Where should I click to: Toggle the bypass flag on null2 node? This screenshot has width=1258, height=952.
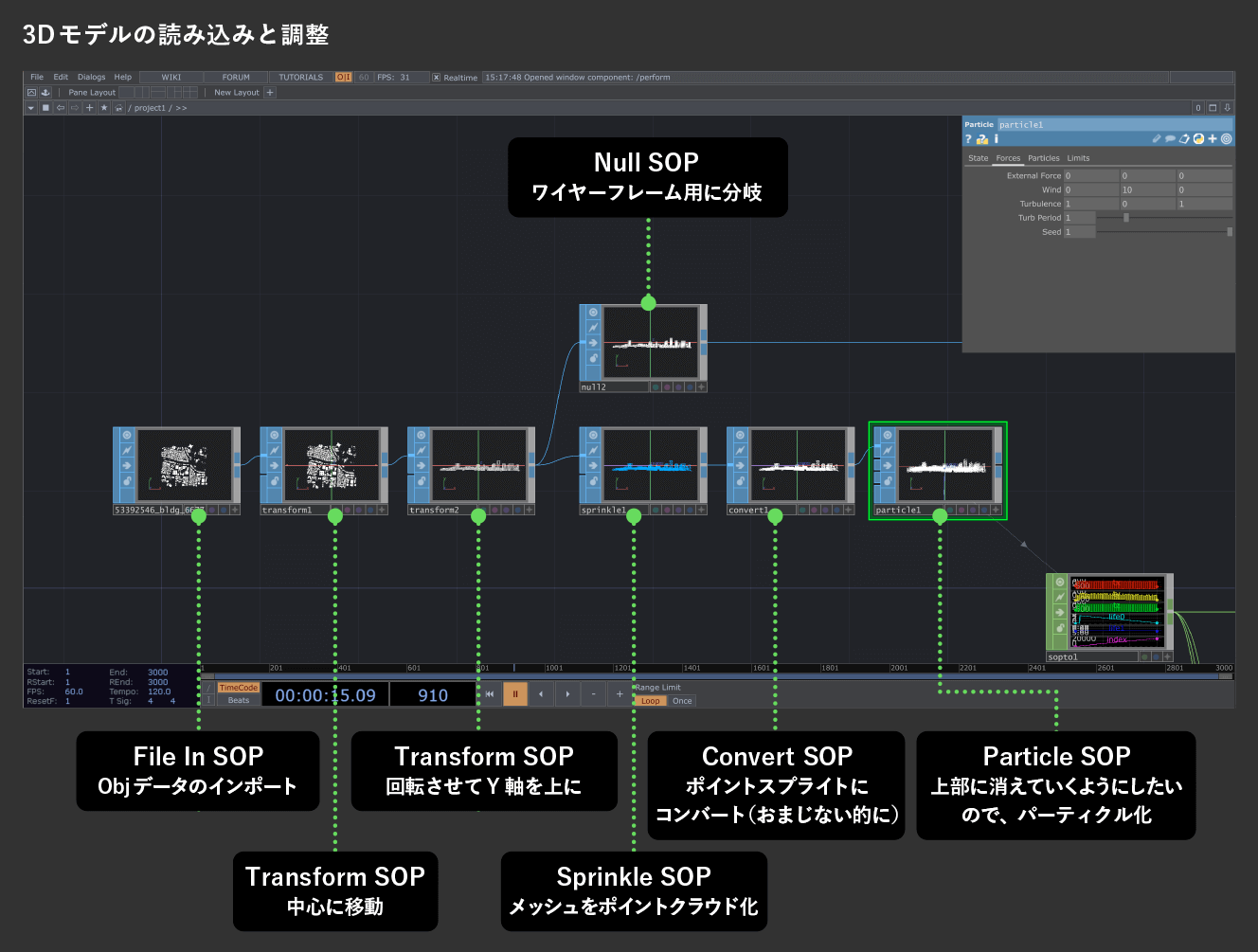click(x=593, y=343)
